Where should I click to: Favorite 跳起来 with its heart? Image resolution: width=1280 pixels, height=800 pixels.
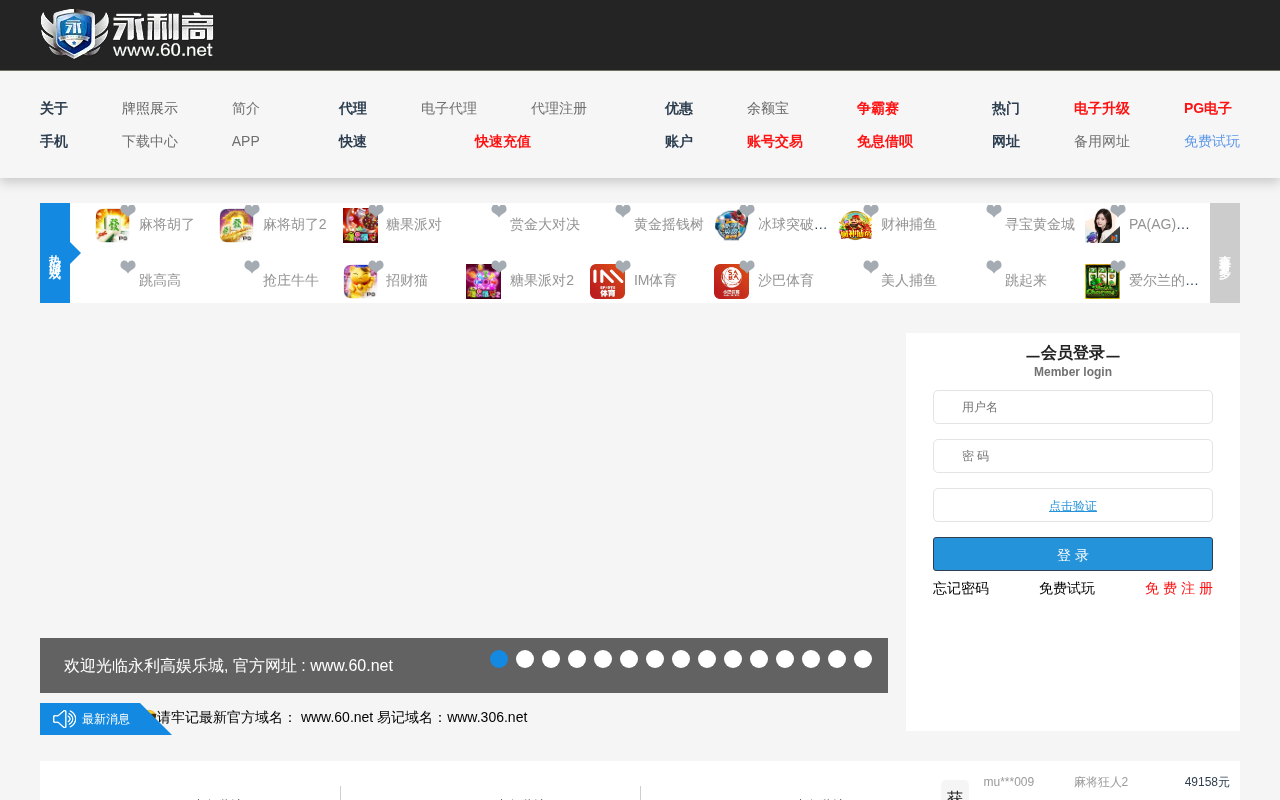click(994, 267)
